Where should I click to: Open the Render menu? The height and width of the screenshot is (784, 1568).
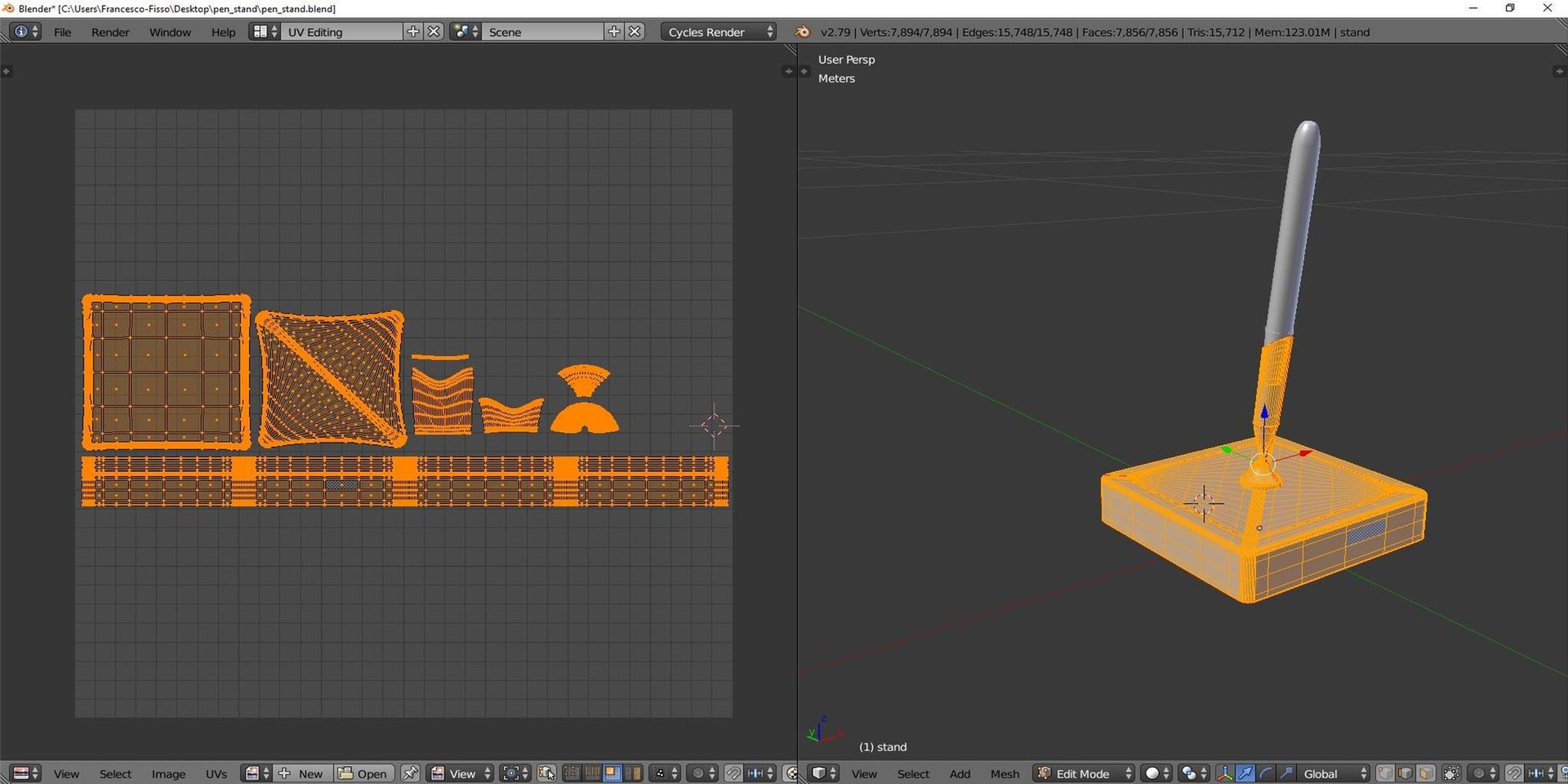click(x=110, y=32)
